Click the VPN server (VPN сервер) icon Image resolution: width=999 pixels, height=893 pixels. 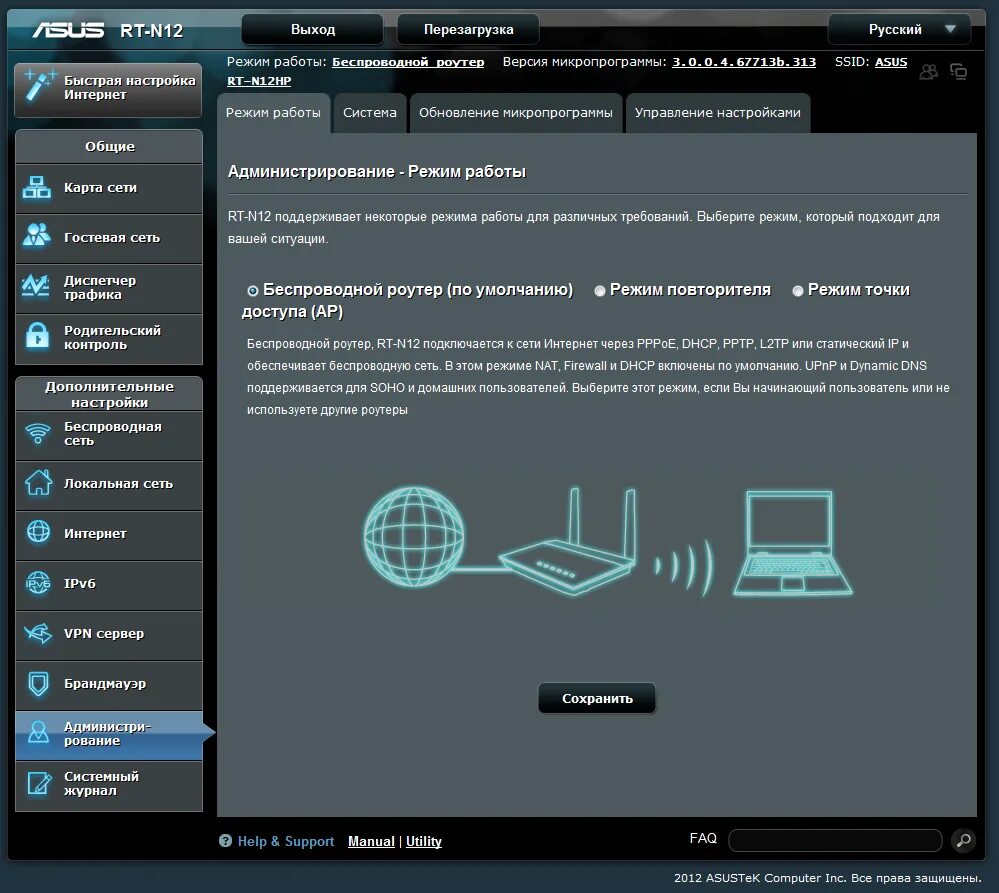coord(38,632)
